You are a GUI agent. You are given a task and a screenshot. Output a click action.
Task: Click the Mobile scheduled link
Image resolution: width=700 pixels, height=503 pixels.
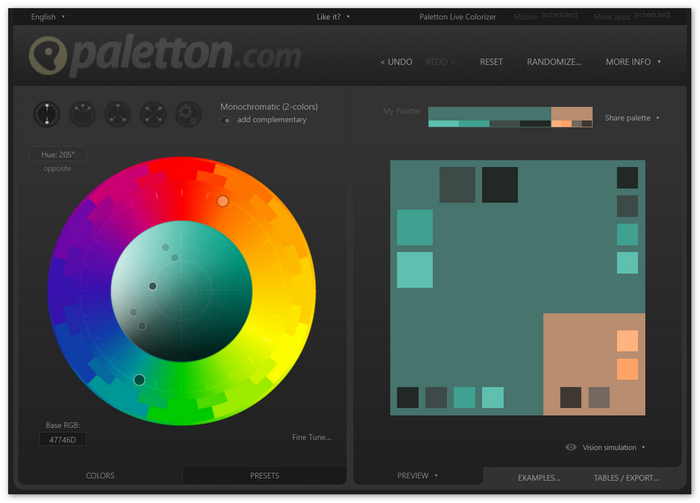click(x=545, y=16)
